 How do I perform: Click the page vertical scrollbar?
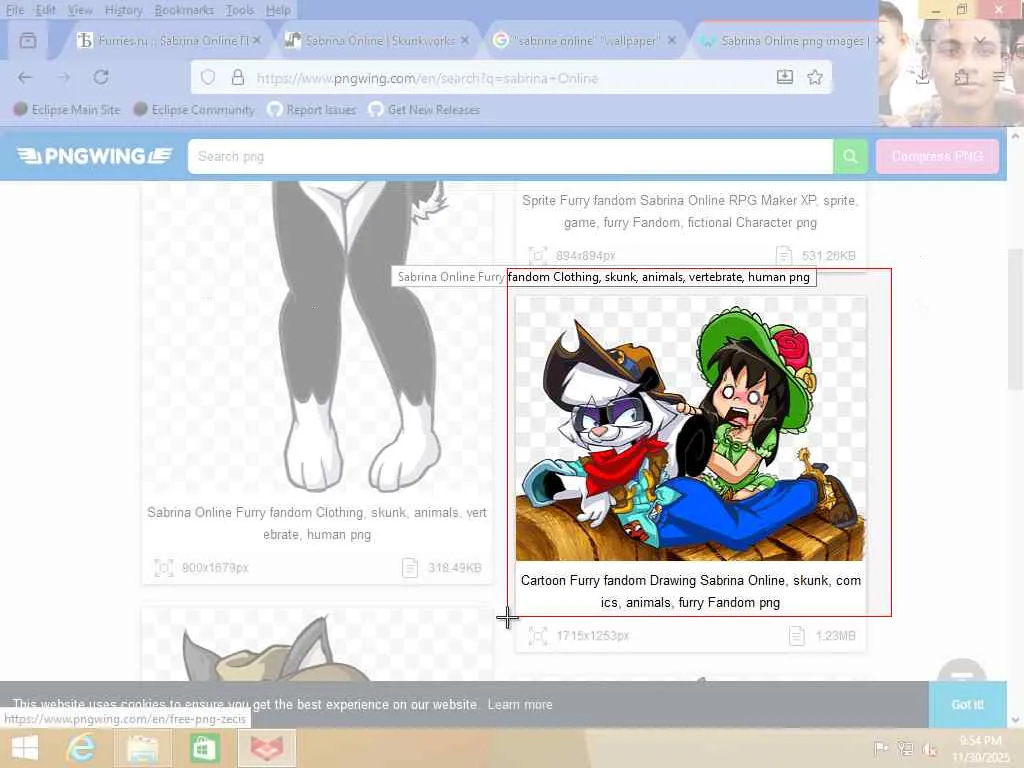(x=1015, y=320)
